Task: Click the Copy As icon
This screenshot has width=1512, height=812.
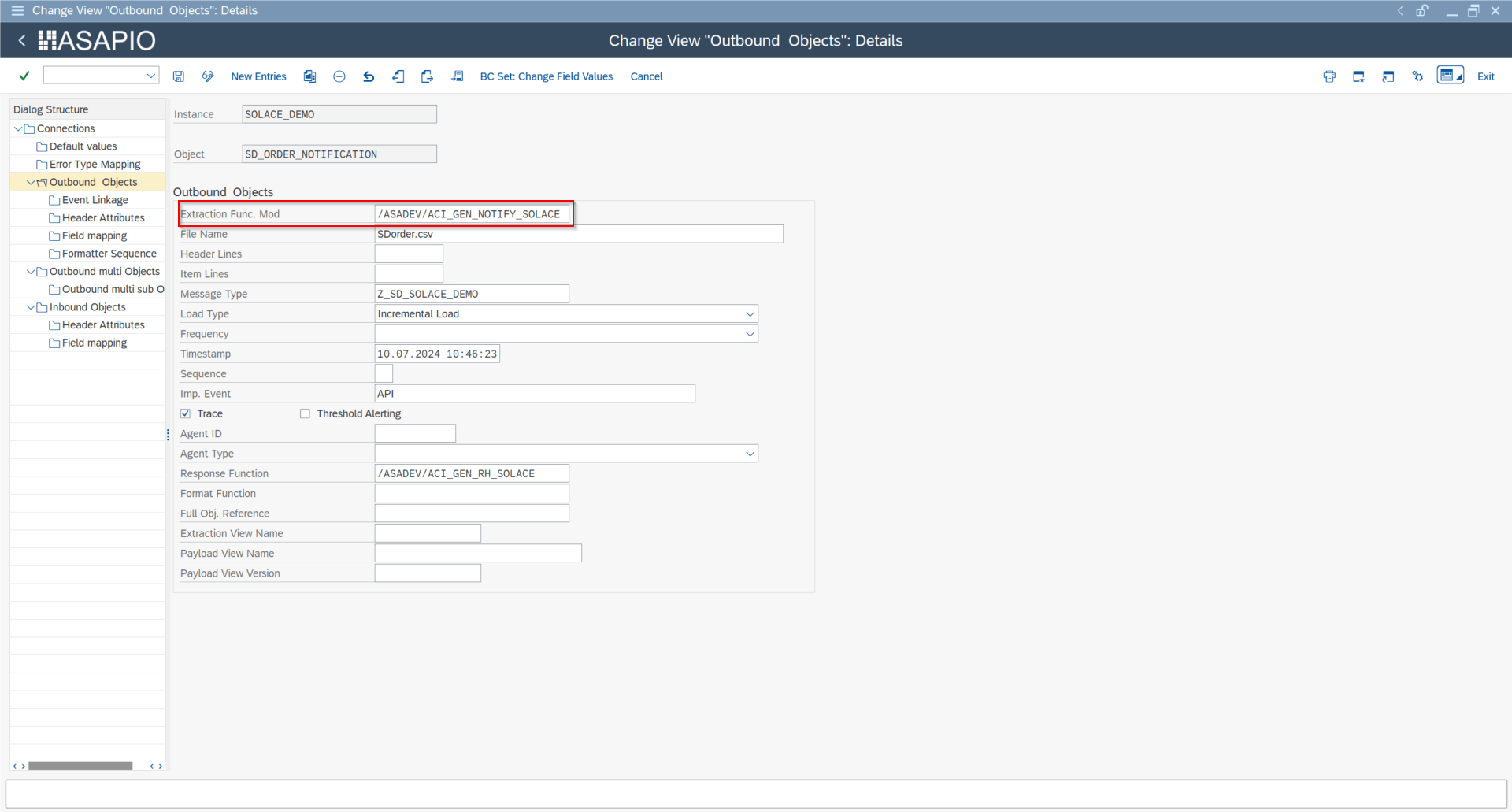Action: tap(309, 76)
